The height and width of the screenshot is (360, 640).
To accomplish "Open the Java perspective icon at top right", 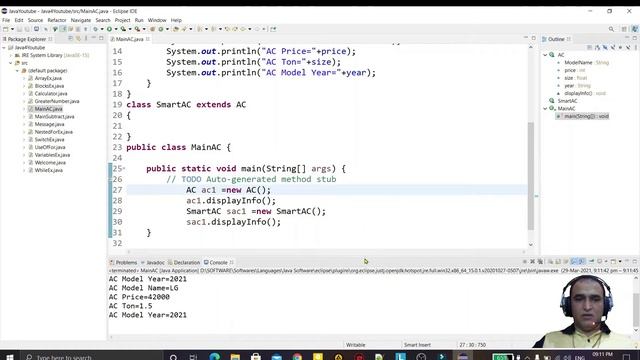I will (634, 29).
